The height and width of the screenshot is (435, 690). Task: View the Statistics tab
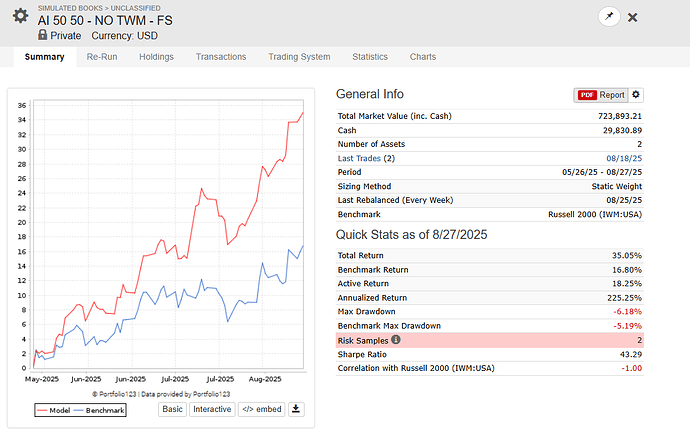[370, 57]
